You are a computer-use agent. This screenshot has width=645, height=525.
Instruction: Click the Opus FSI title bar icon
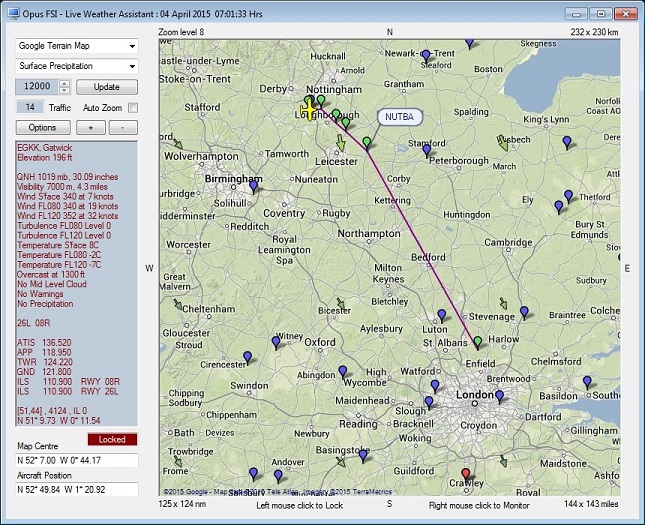[13, 13]
